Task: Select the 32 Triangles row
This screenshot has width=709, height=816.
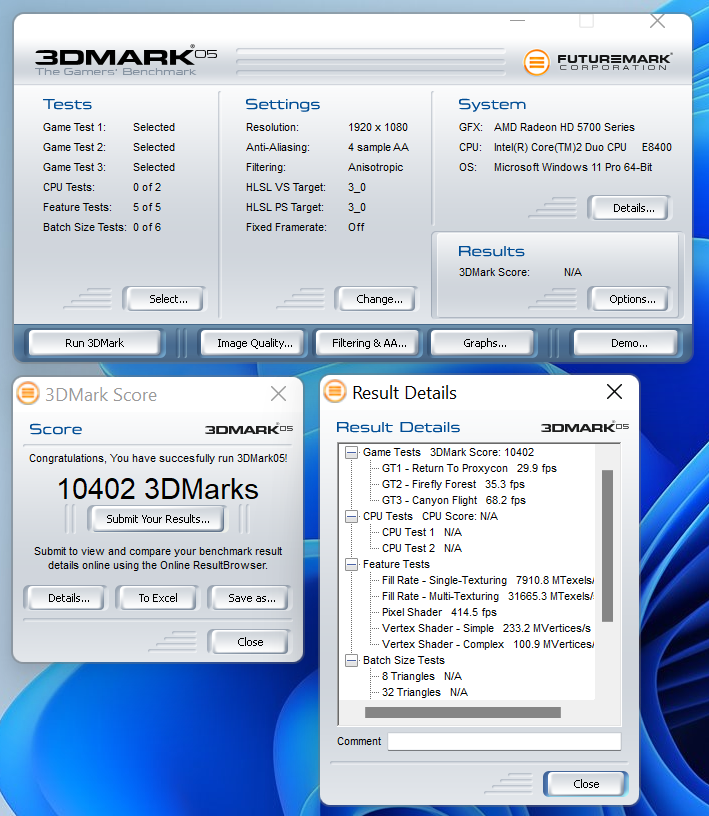Action: tap(425, 693)
